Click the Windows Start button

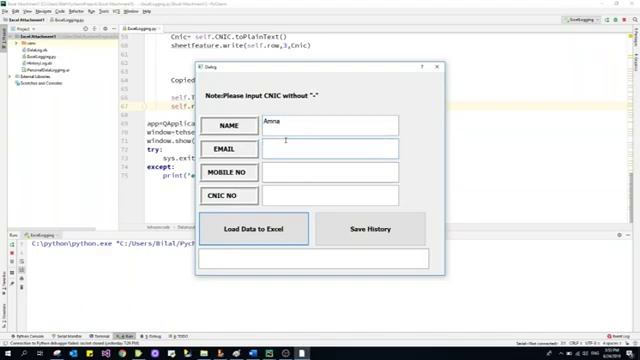tap(8, 353)
